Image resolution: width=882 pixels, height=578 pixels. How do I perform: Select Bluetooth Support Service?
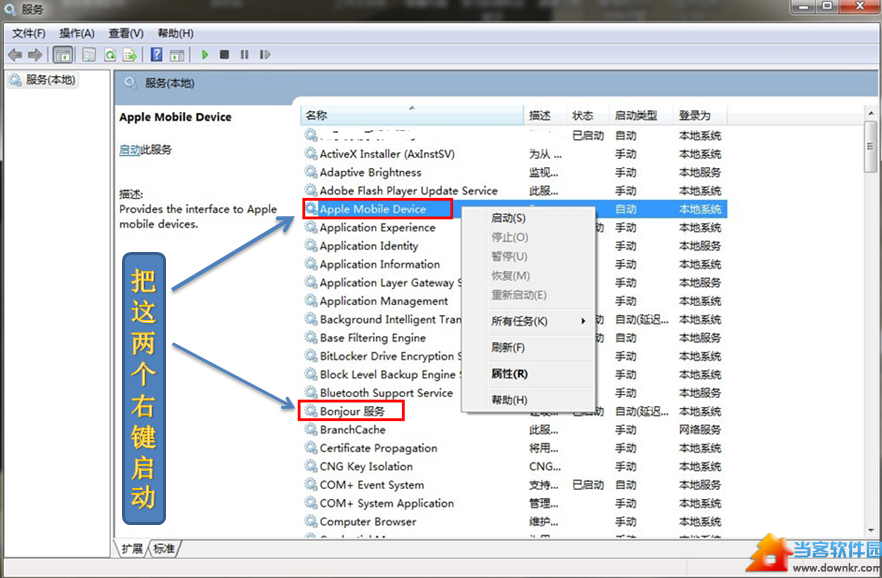click(x=386, y=393)
